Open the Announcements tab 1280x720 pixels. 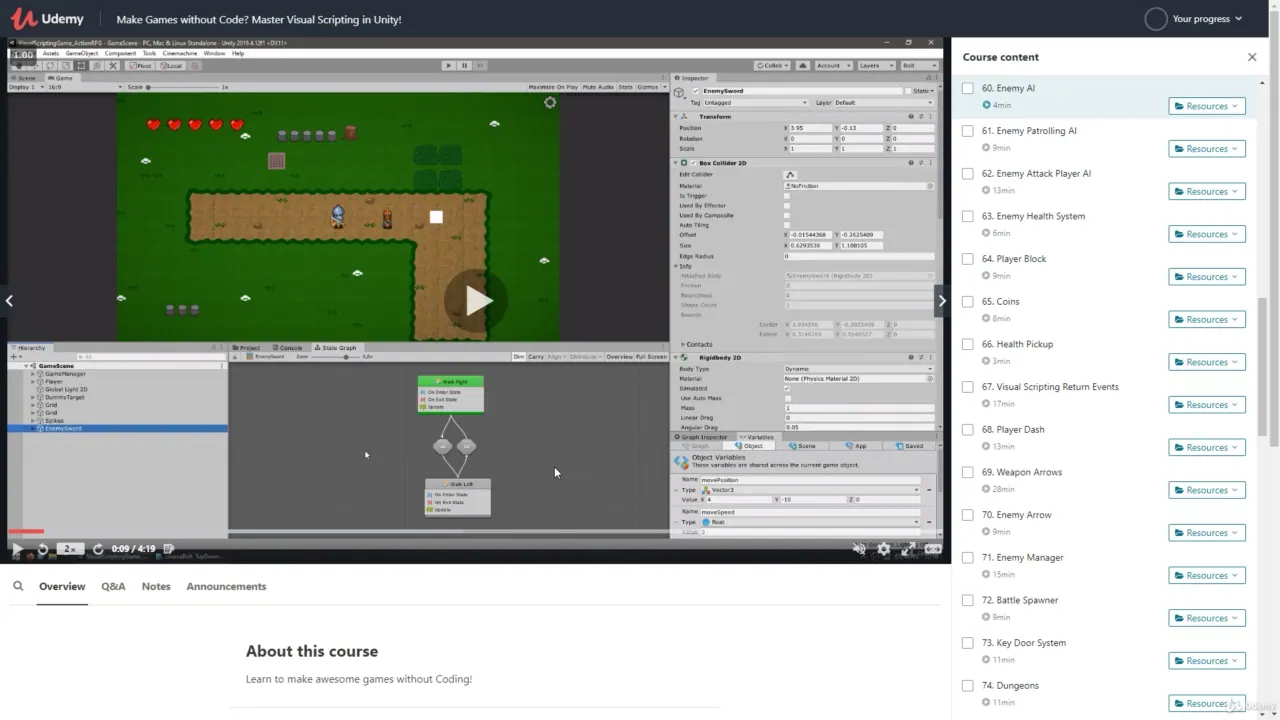pos(226,586)
